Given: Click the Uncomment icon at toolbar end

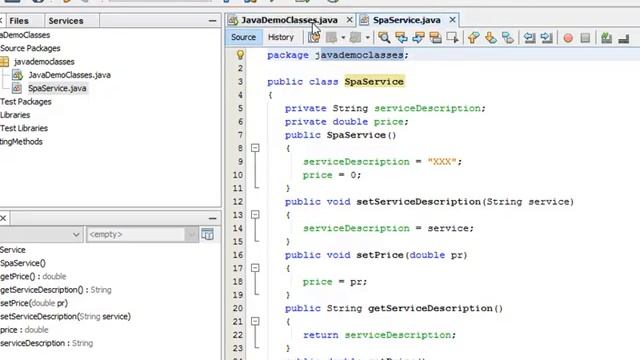Looking at the screenshot, I should 624,38.
